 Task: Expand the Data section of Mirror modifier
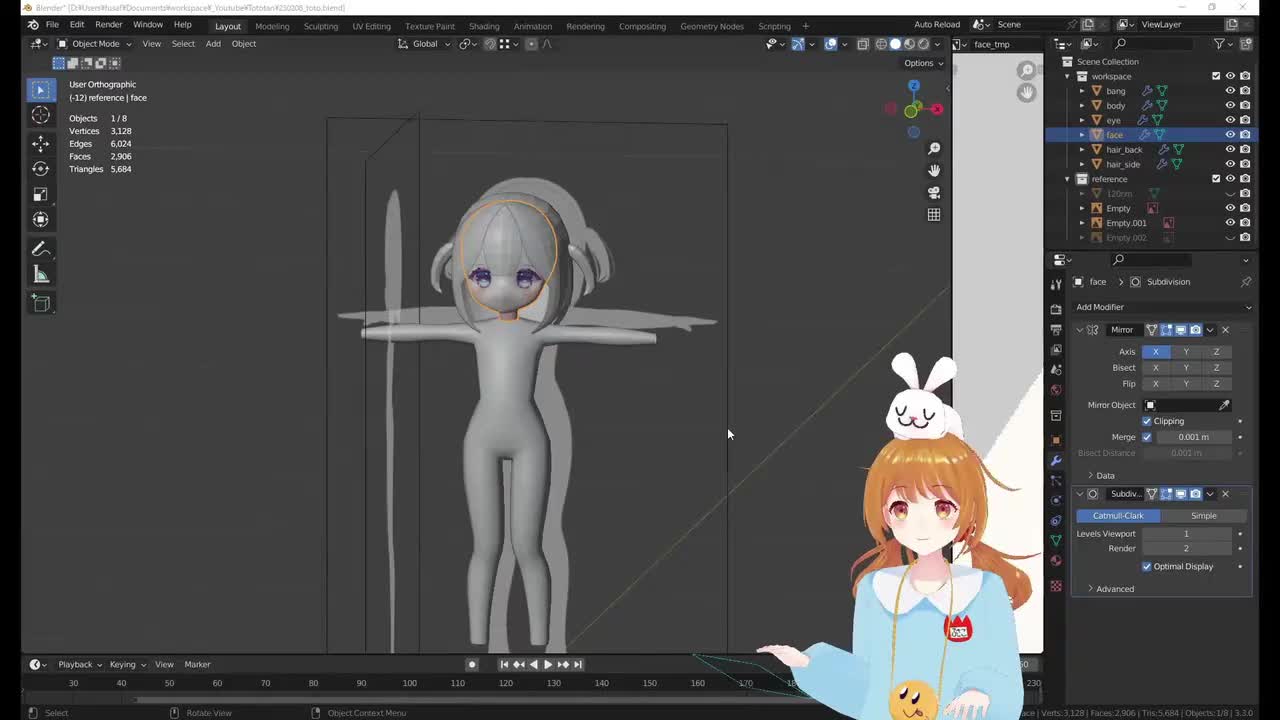click(x=1100, y=475)
